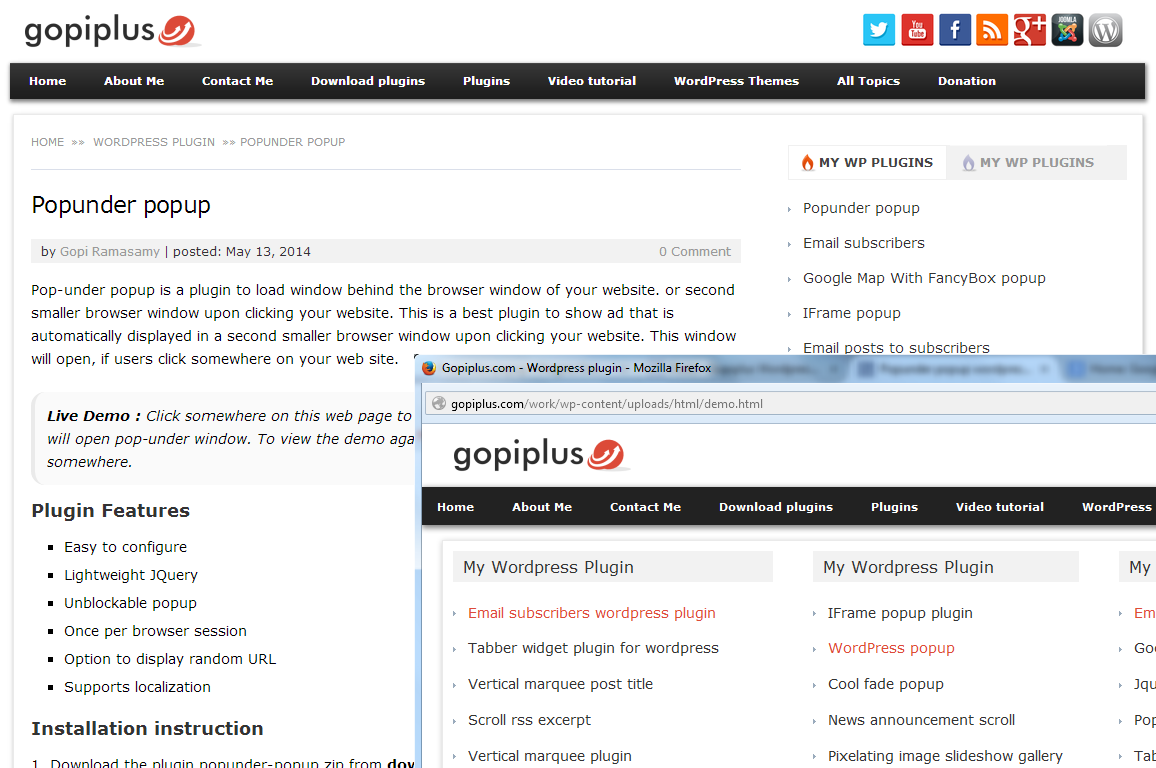Open Popunder popup sidebar link
This screenshot has width=1156, height=768.
tap(861, 208)
